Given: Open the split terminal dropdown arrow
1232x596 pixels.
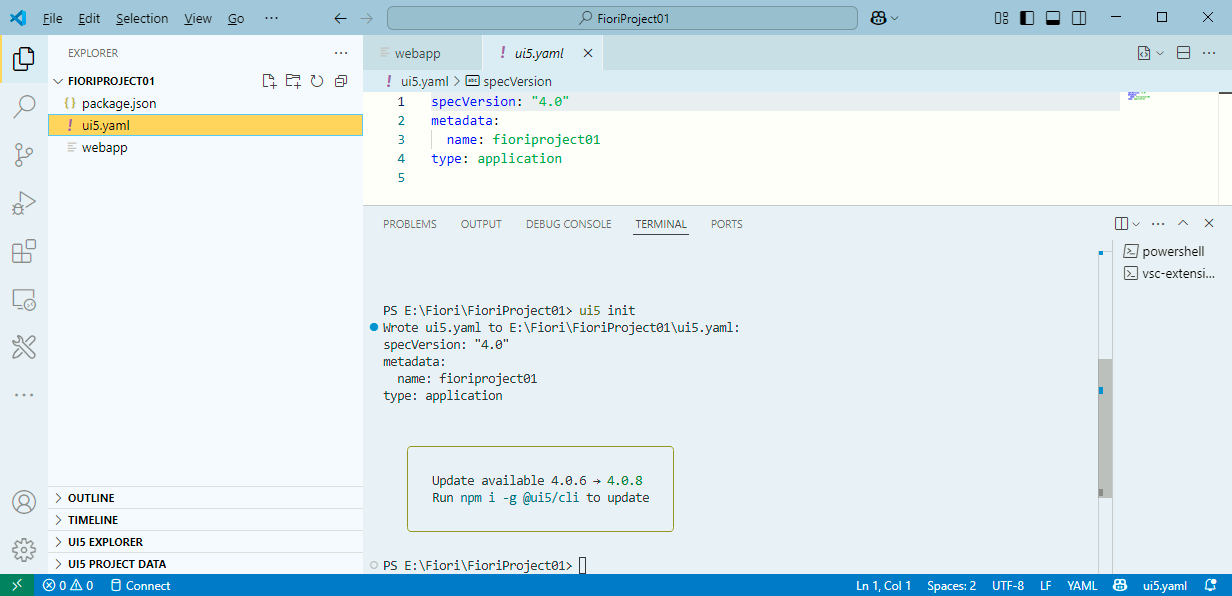Looking at the screenshot, I should [x=1136, y=224].
